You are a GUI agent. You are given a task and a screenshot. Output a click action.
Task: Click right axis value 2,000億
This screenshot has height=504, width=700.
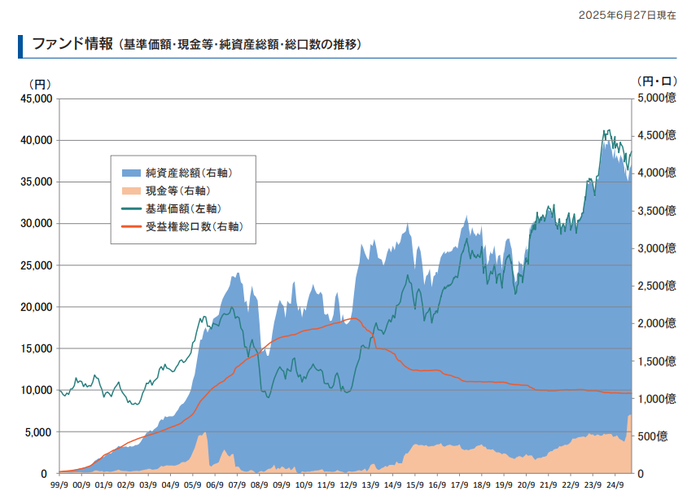[x=657, y=323]
